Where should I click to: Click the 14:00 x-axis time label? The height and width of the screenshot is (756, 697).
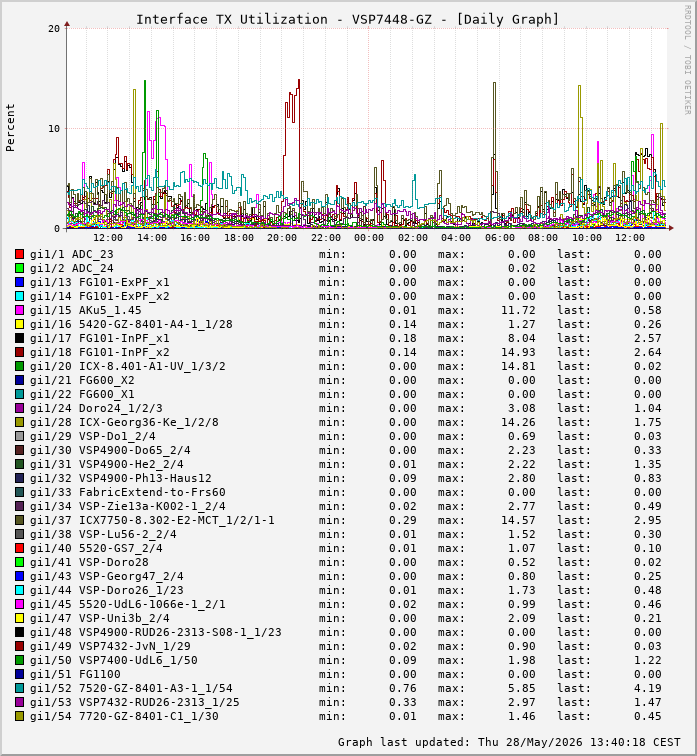pos(151,238)
